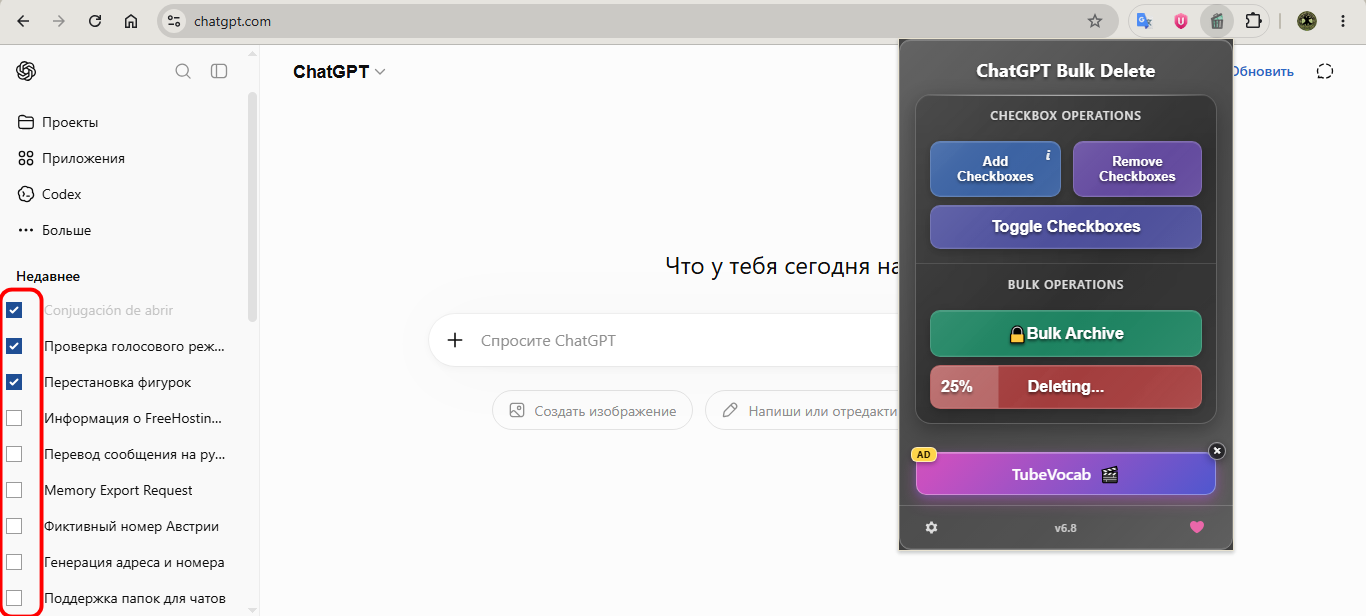Collapse the sidebar with the panel icon
This screenshot has width=1366, height=616.
click(x=219, y=71)
